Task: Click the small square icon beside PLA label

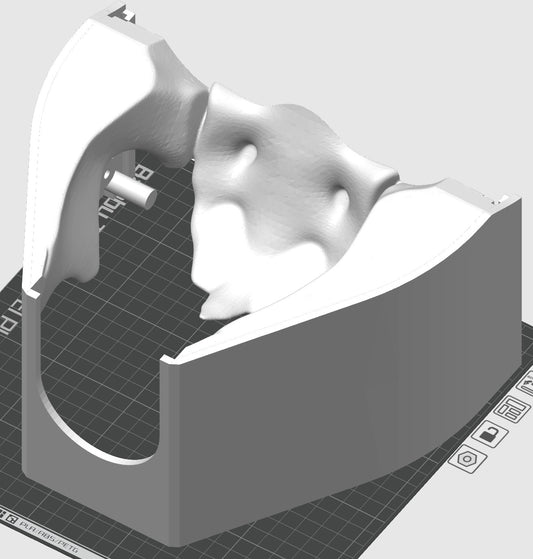Action: [x=12, y=520]
